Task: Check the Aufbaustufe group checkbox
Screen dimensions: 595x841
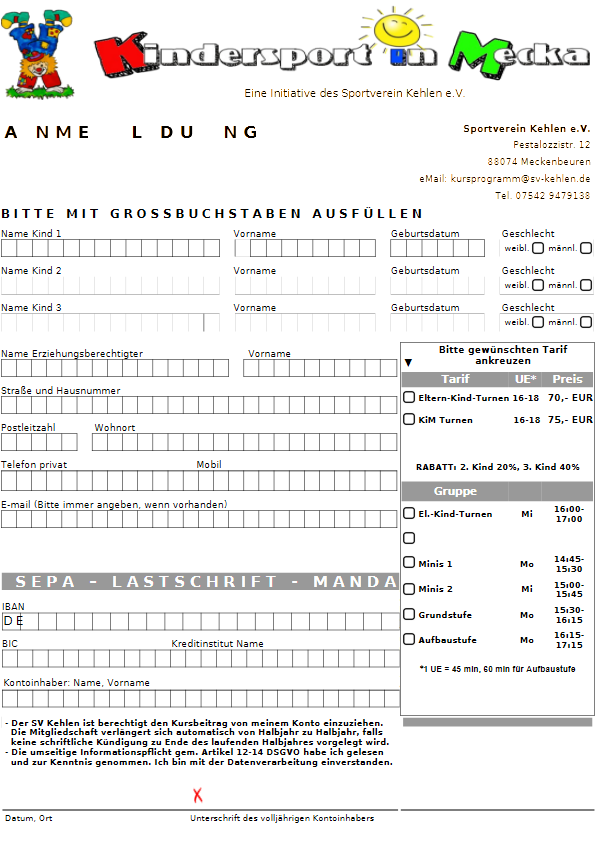Action: (409, 639)
